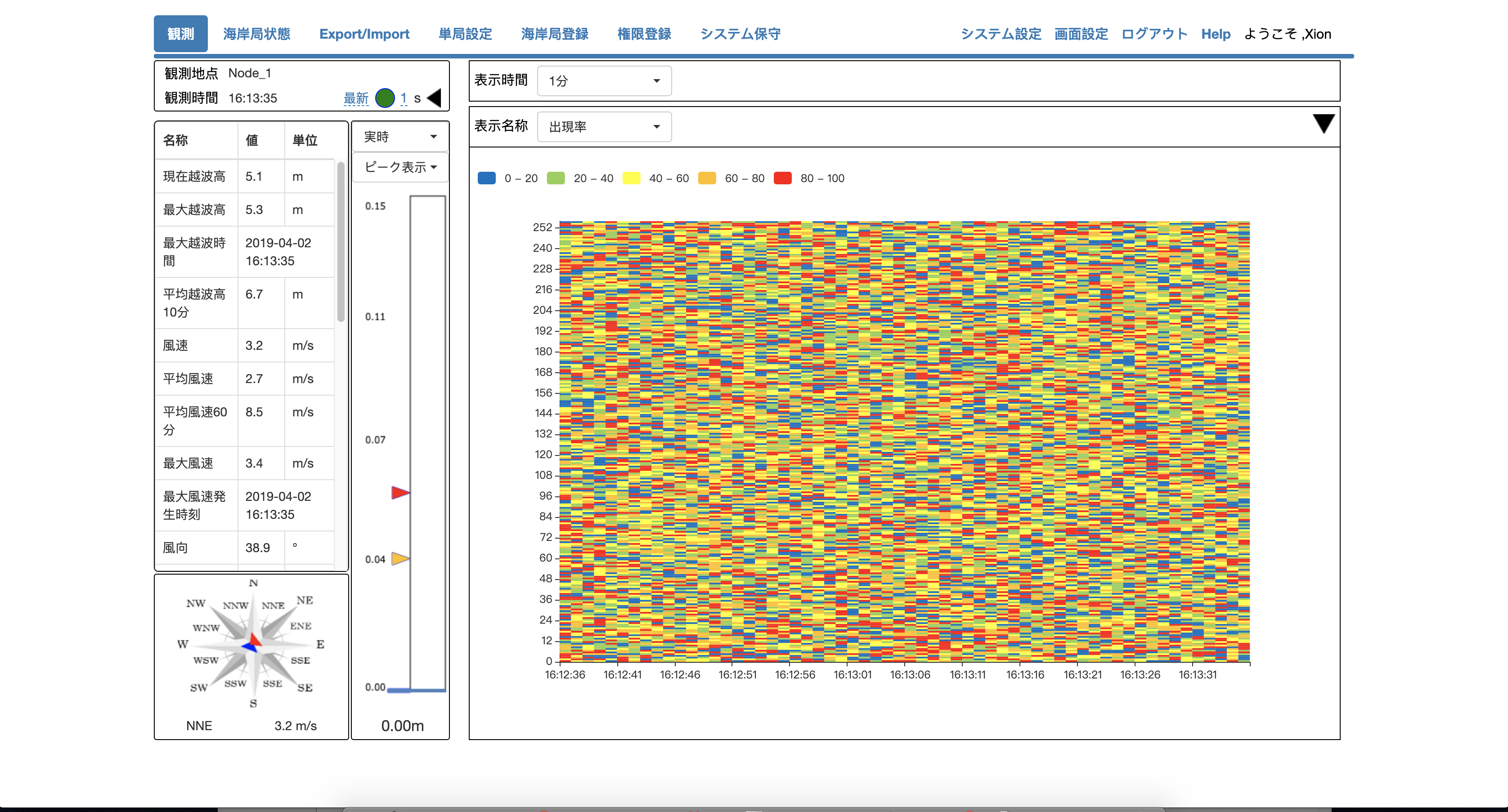Switch to the 海岸局状態 tab
1508x812 pixels.
(x=256, y=34)
